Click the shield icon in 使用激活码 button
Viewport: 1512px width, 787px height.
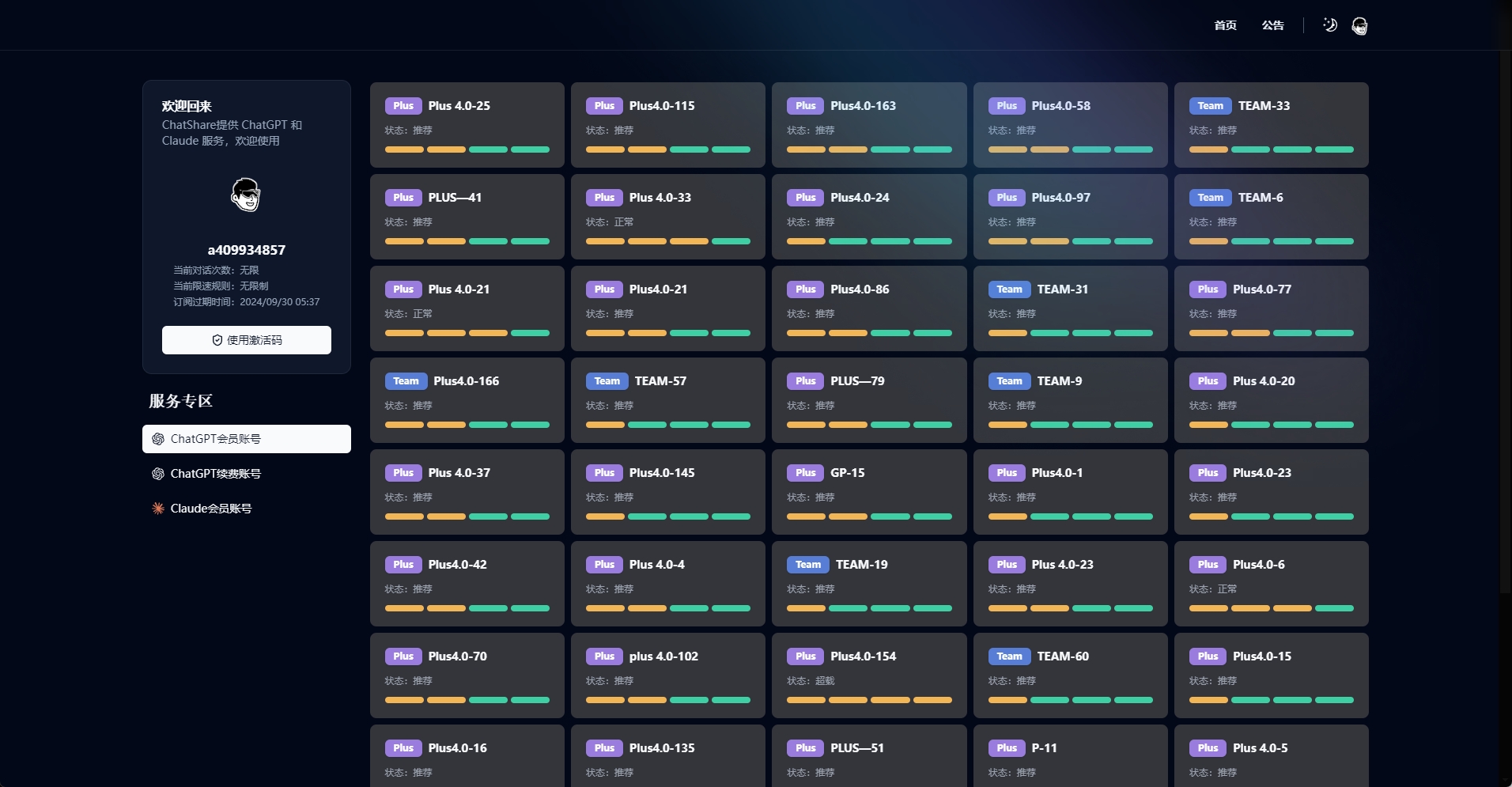coord(217,340)
